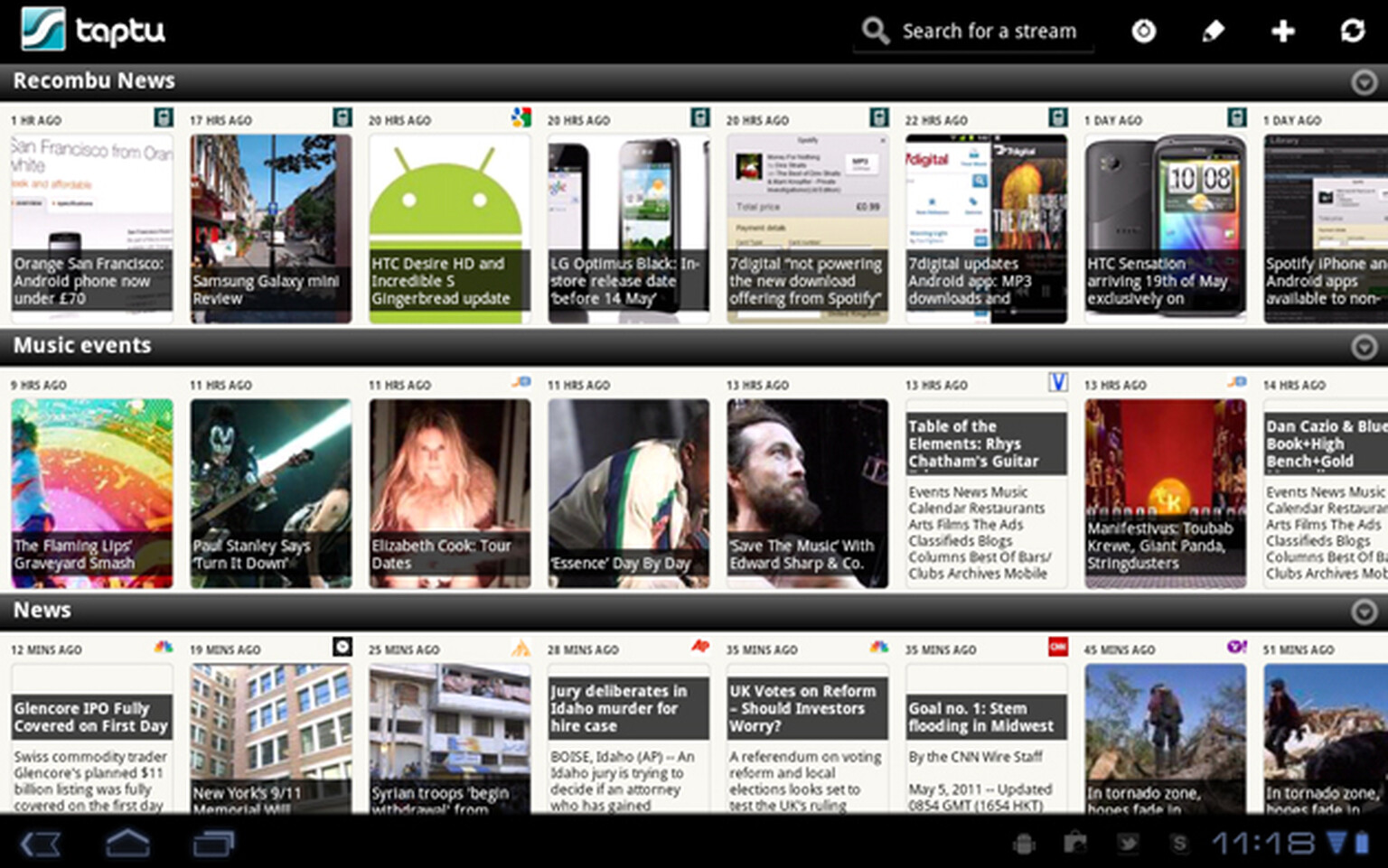
Task: Click source icon on New York's 9/11 card
Action: pyautogui.click(x=342, y=647)
